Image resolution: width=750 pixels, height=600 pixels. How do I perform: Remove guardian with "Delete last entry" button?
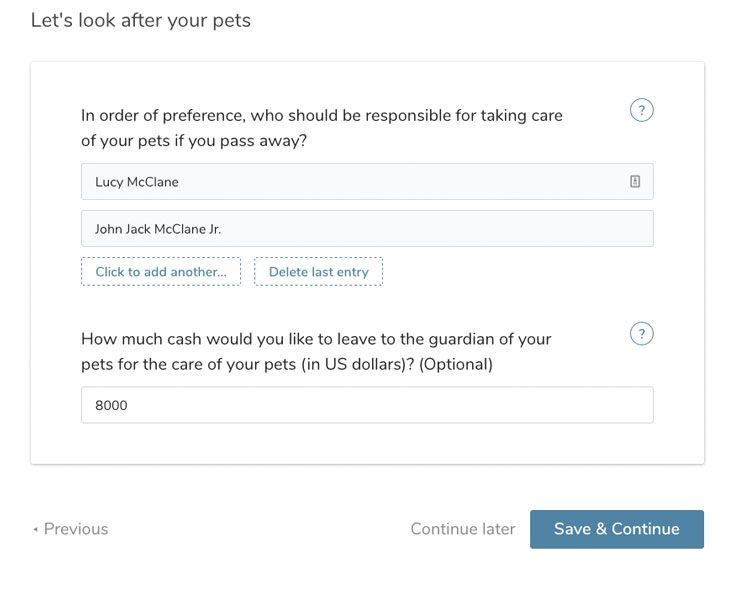[x=318, y=272]
